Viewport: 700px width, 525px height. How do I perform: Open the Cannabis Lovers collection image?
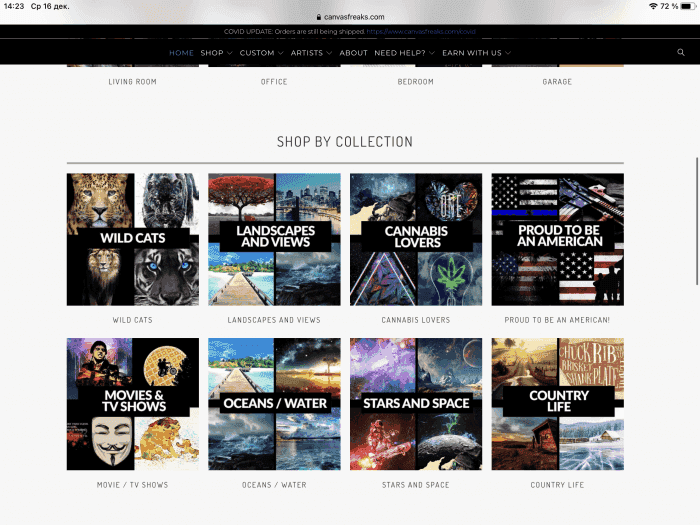(416, 239)
